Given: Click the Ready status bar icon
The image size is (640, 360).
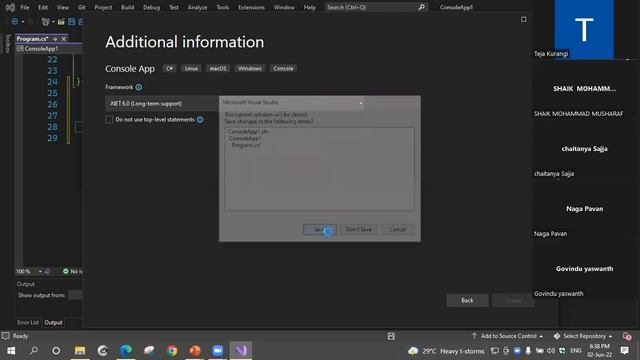Looking at the screenshot, I should pyautogui.click(x=6, y=336).
